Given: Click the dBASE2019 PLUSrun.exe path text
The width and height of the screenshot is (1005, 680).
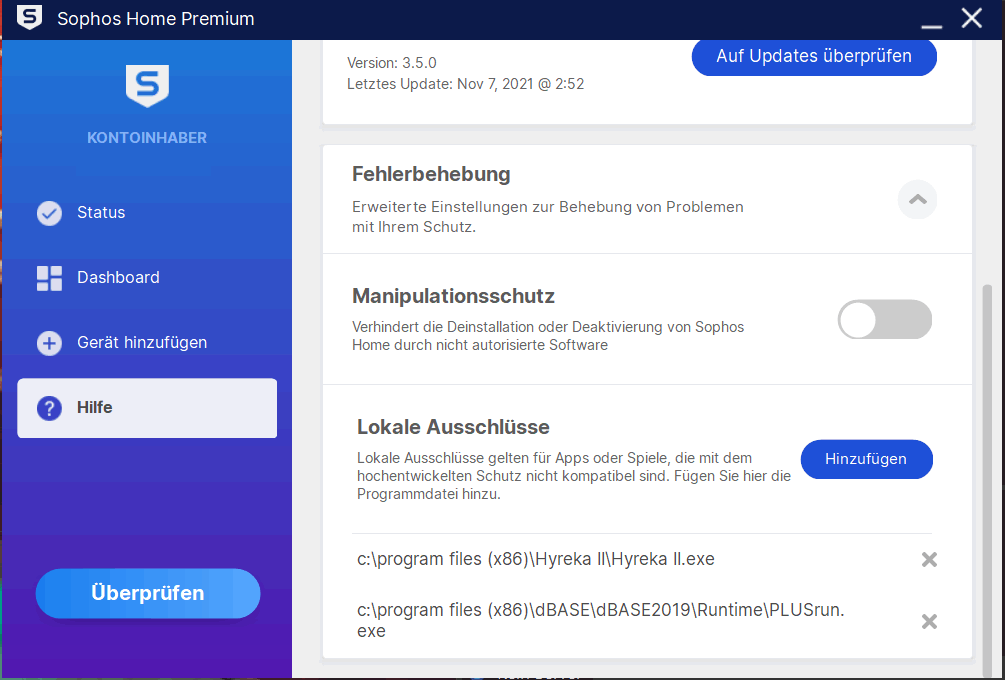Looking at the screenshot, I should [601, 620].
